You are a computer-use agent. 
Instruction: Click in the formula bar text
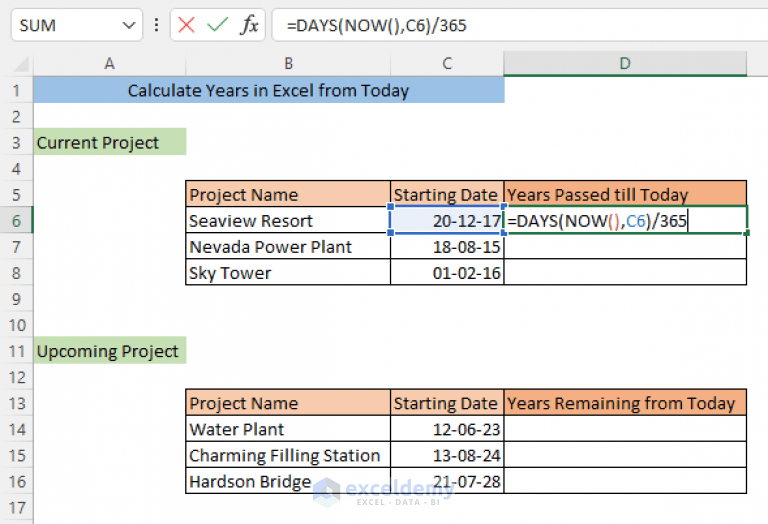[377, 25]
